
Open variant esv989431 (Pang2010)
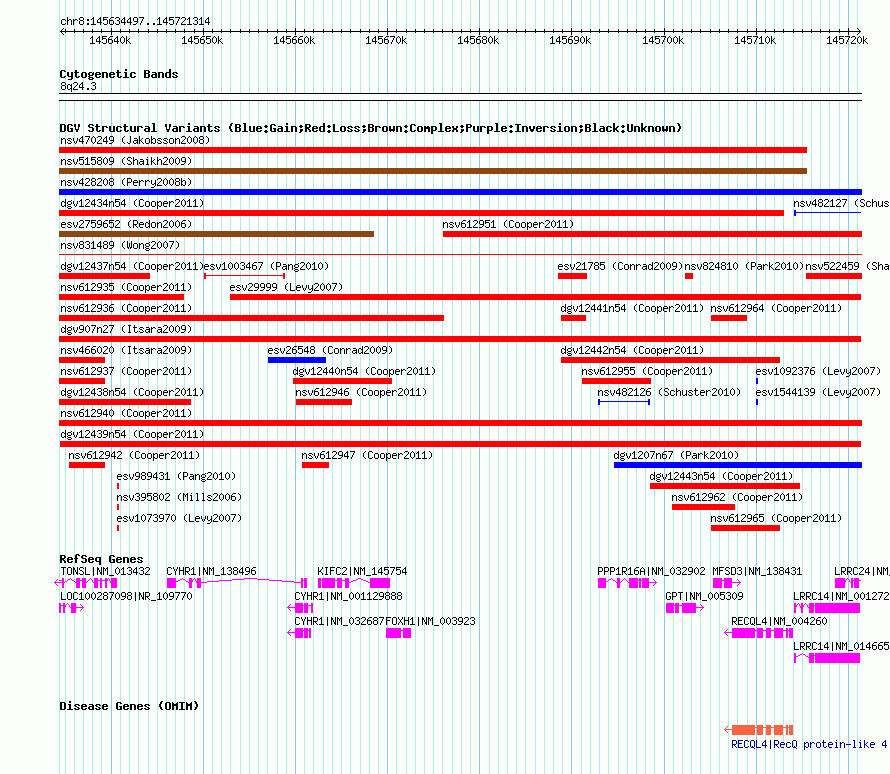tap(176, 477)
